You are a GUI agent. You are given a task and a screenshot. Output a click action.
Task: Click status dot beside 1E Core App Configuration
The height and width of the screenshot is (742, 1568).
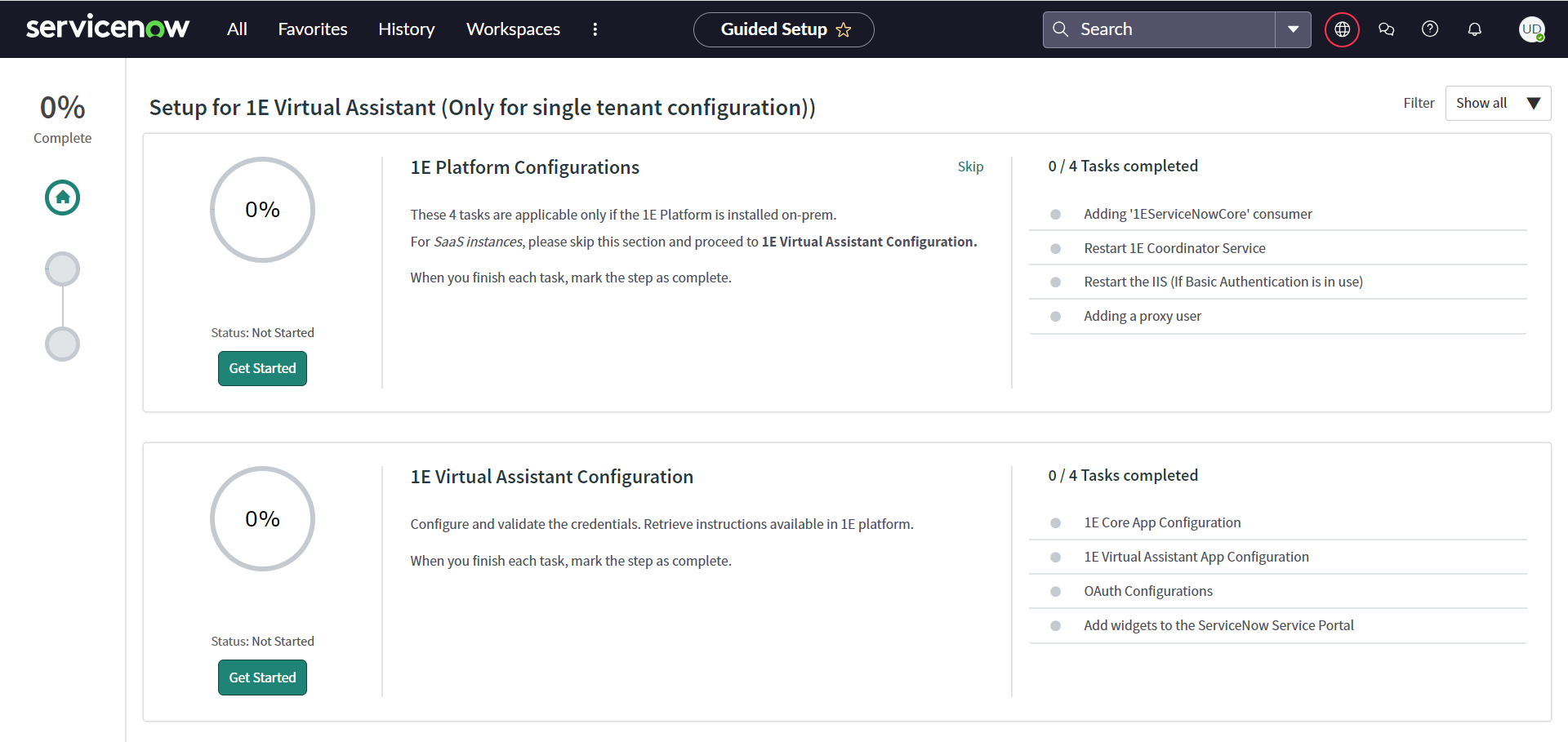click(1055, 523)
